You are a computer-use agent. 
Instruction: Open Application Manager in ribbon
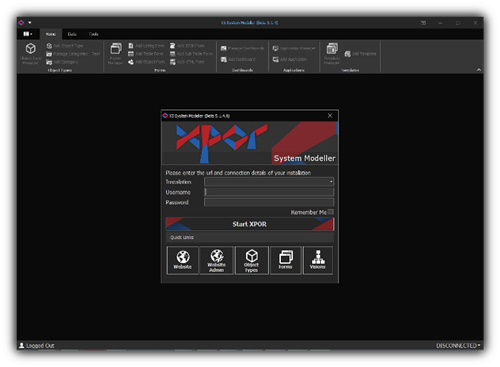click(x=294, y=48)
